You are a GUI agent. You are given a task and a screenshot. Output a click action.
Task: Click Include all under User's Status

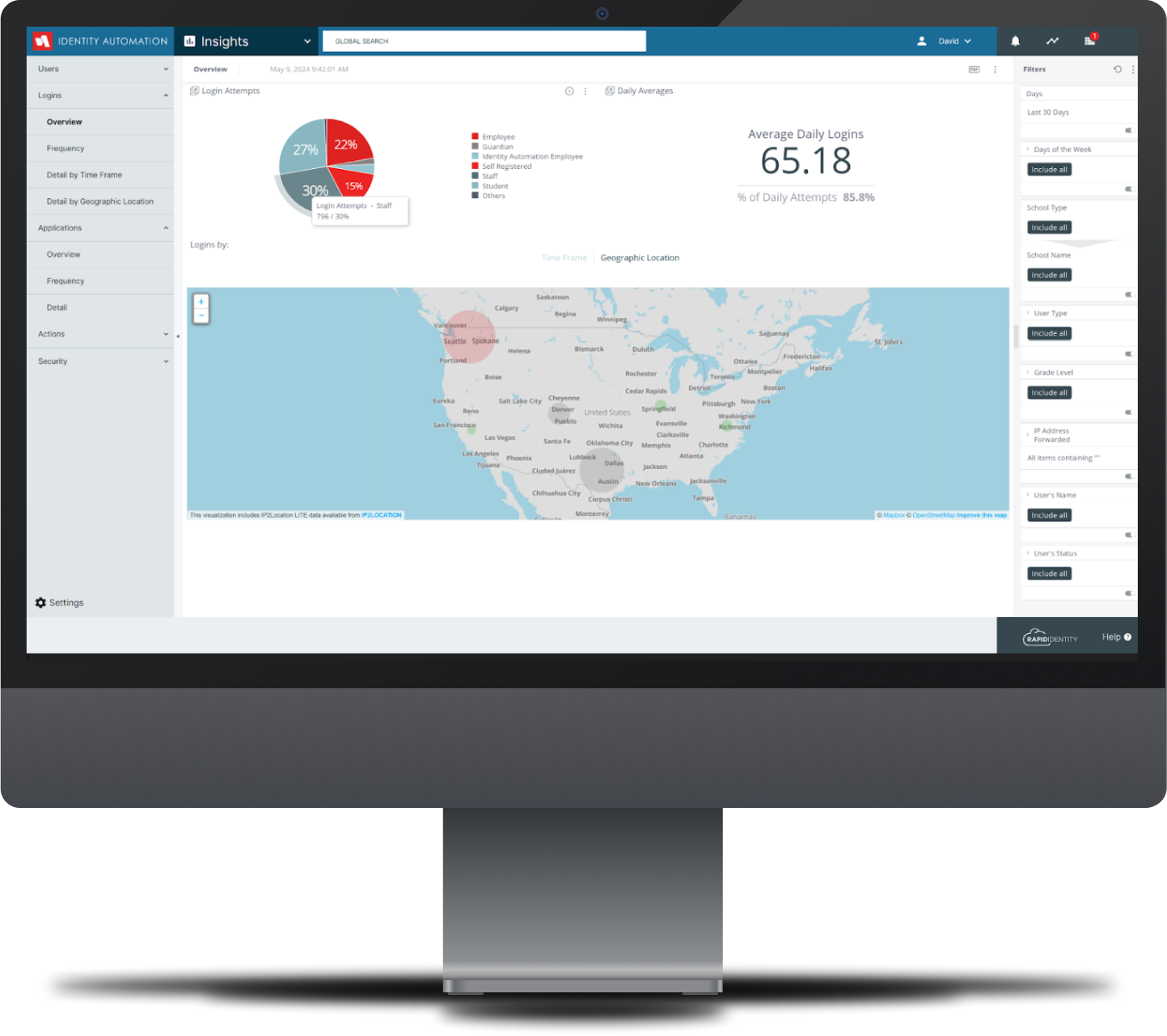tap(1050, 573)
